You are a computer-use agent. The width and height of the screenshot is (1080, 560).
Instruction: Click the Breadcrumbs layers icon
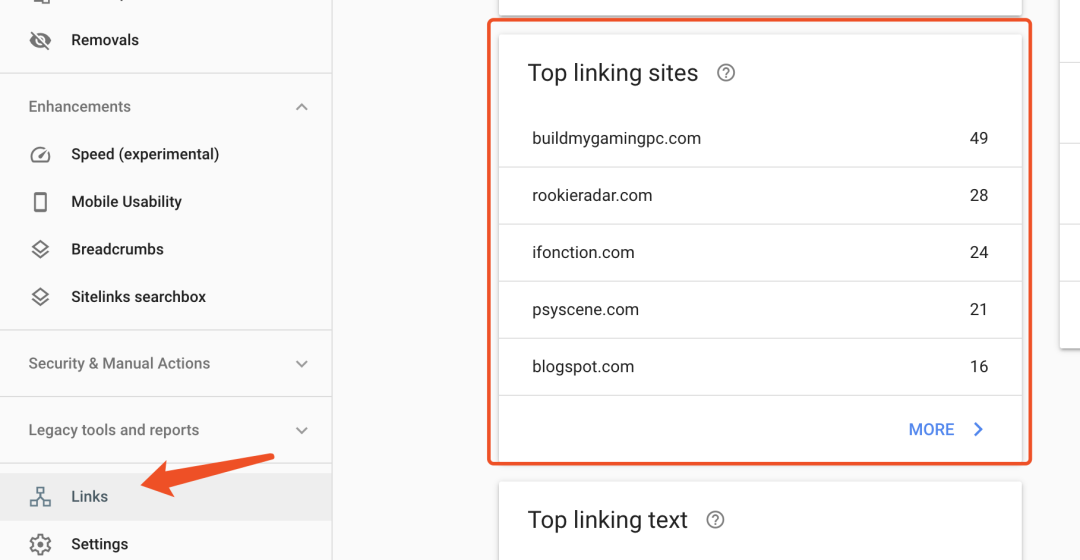point(40,250)
